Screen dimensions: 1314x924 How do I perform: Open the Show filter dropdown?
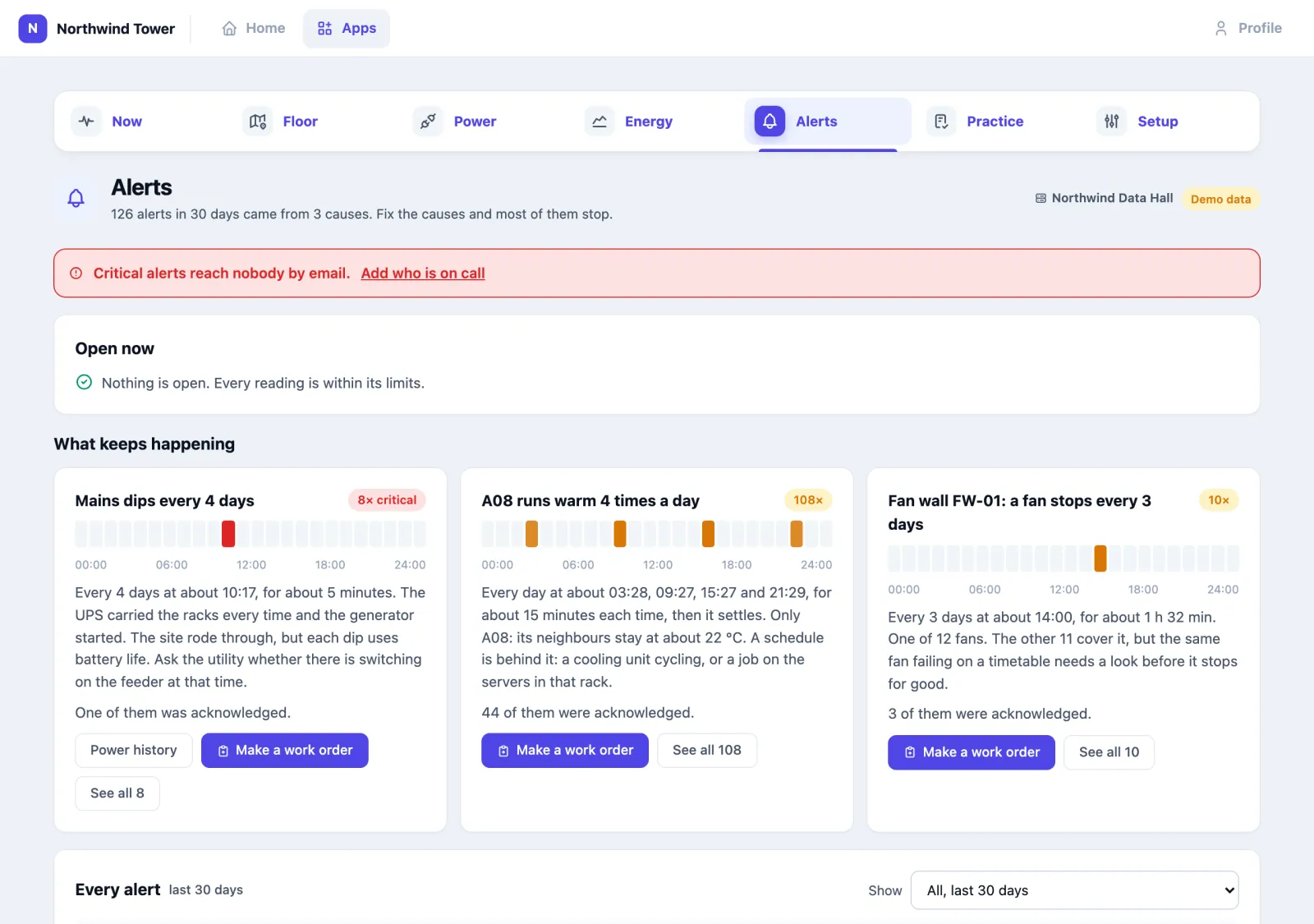pyautogui.click(x=1074, y=890)
